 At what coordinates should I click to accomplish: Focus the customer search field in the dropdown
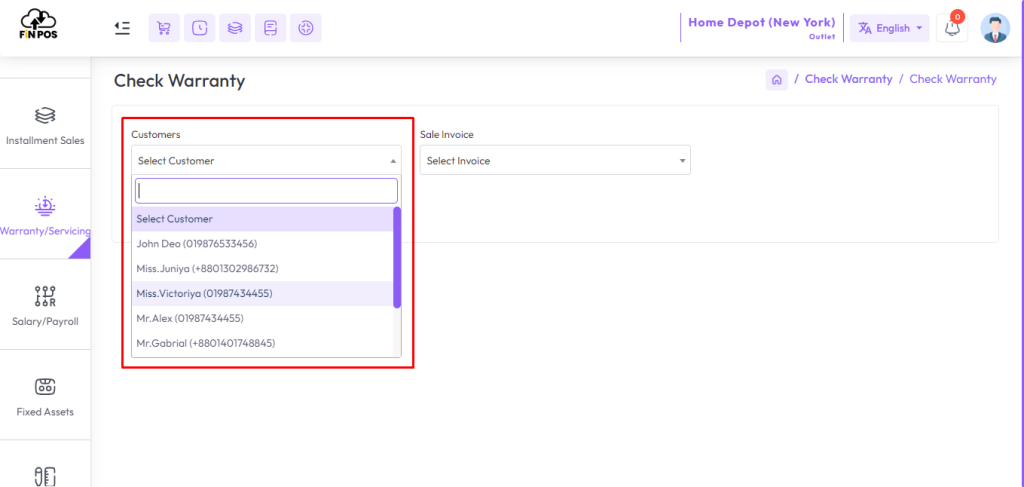click(x=266, y=191)
